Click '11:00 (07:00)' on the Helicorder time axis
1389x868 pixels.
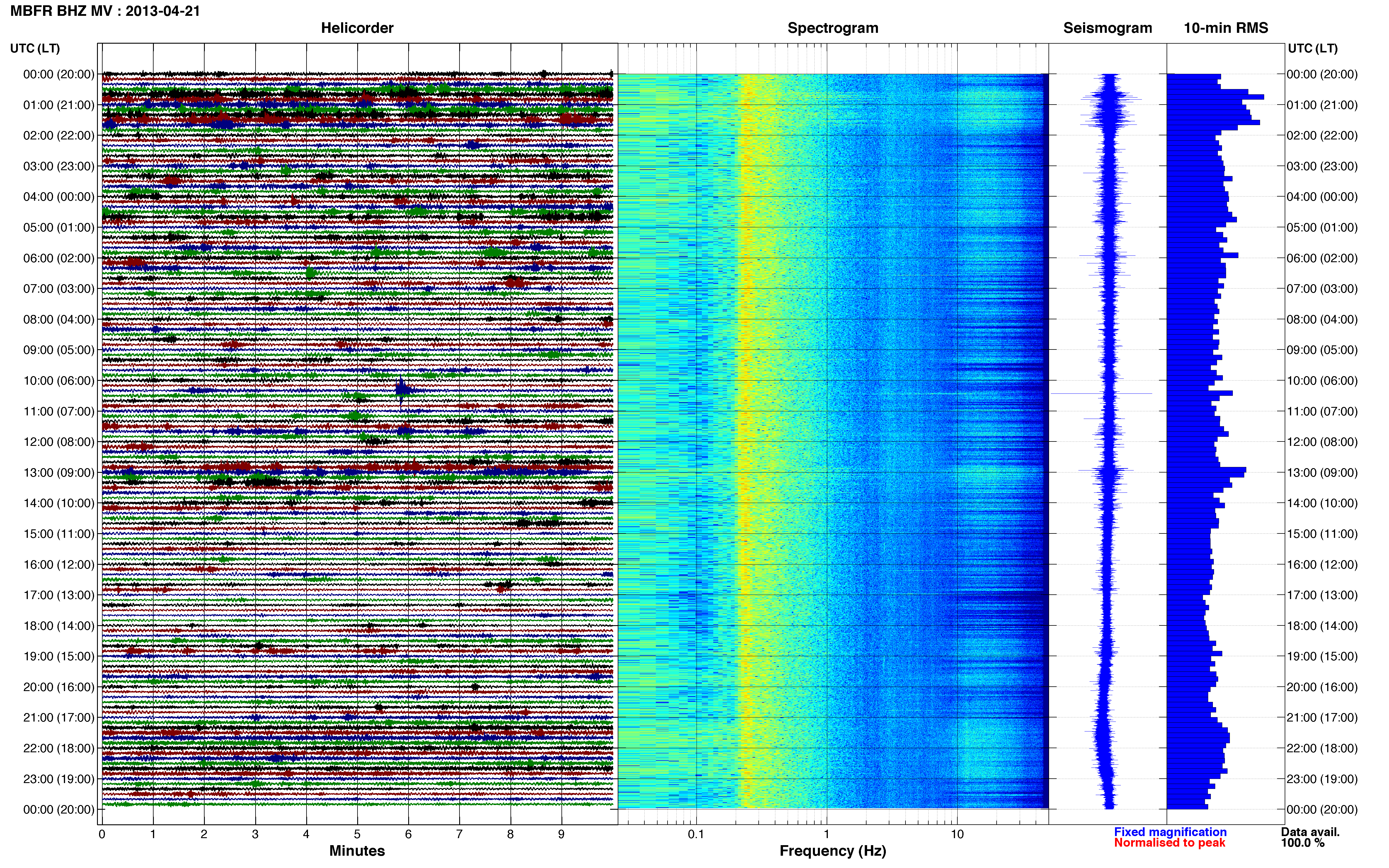point(59,412)
